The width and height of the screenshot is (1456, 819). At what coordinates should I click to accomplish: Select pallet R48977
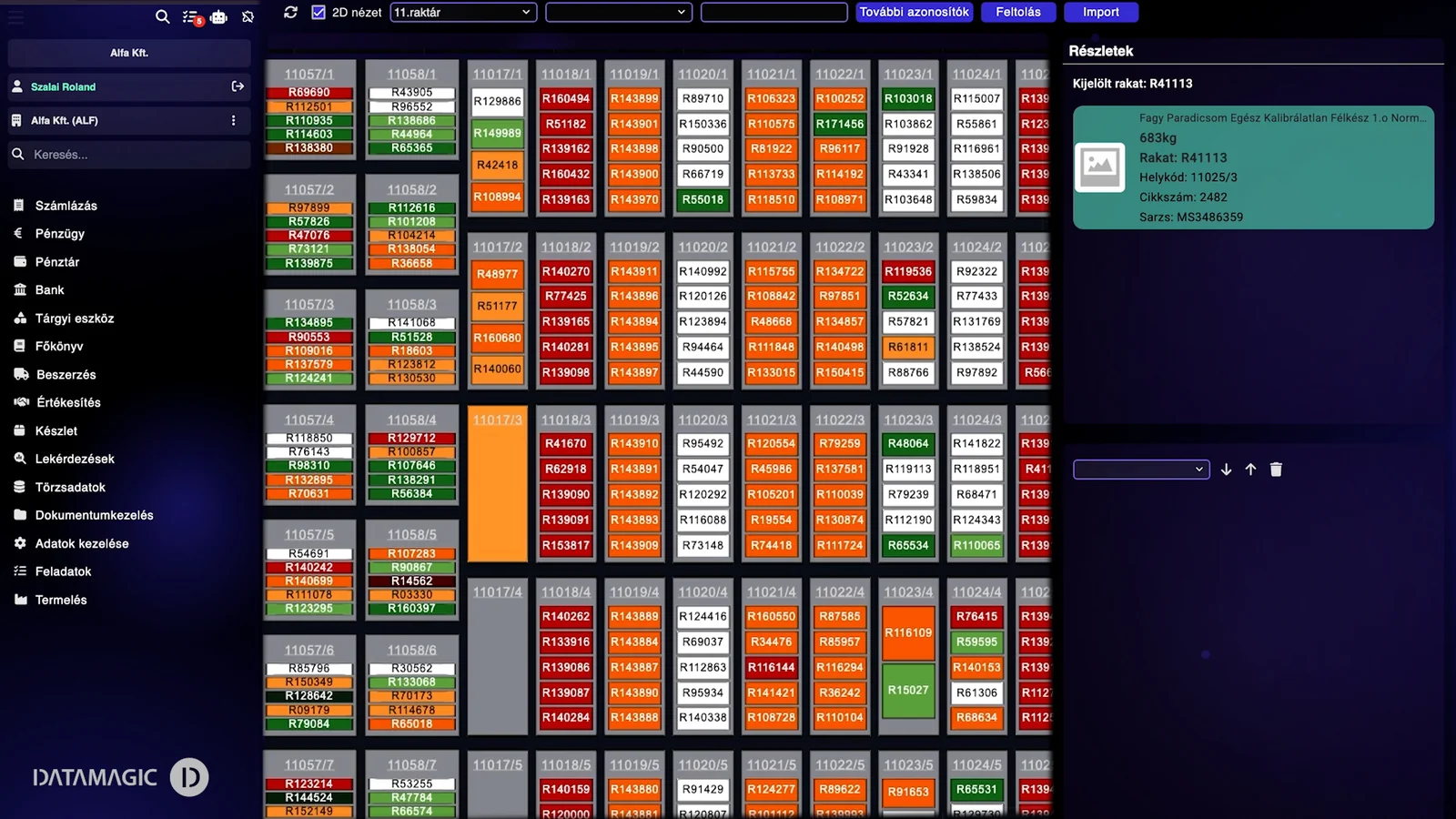tap(498, 274)
